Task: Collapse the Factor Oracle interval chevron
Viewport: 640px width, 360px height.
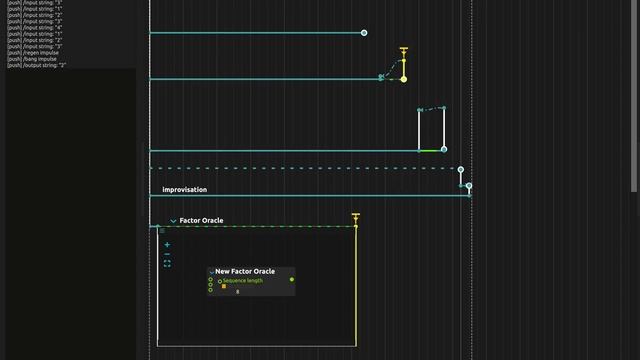Action: click(x=173, y=221)
